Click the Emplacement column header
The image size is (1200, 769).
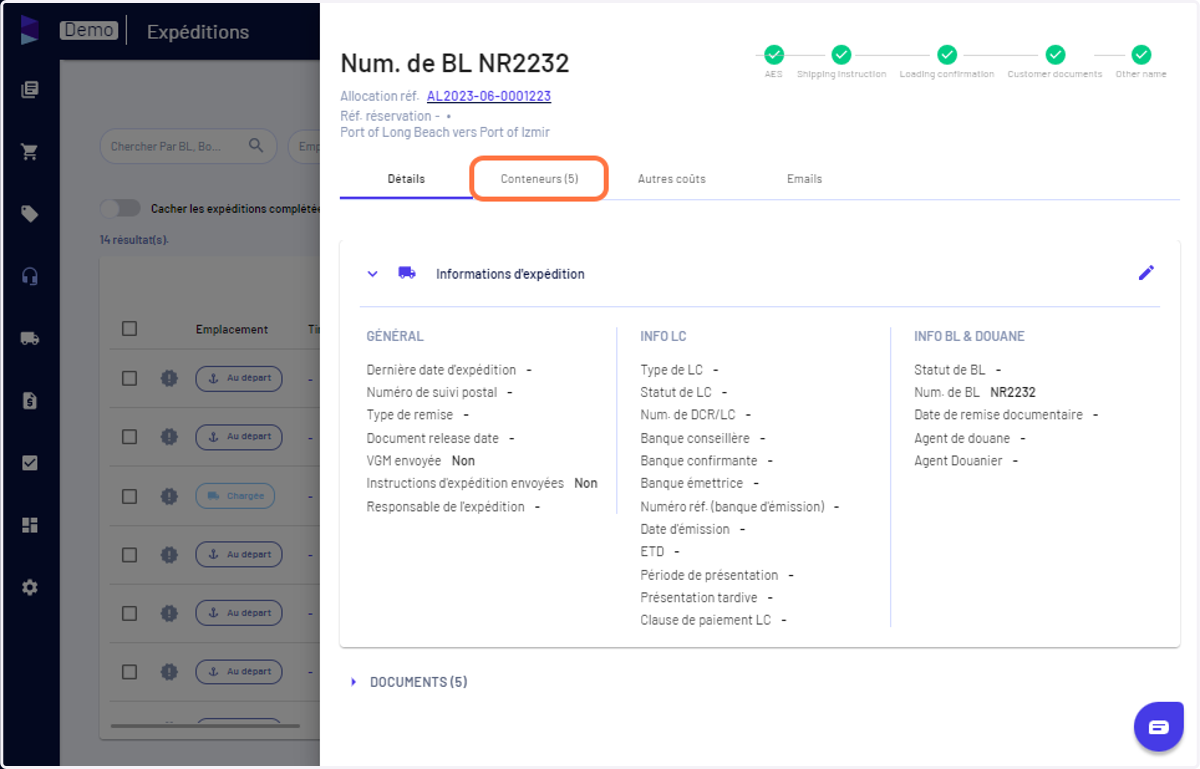point(232,329)
